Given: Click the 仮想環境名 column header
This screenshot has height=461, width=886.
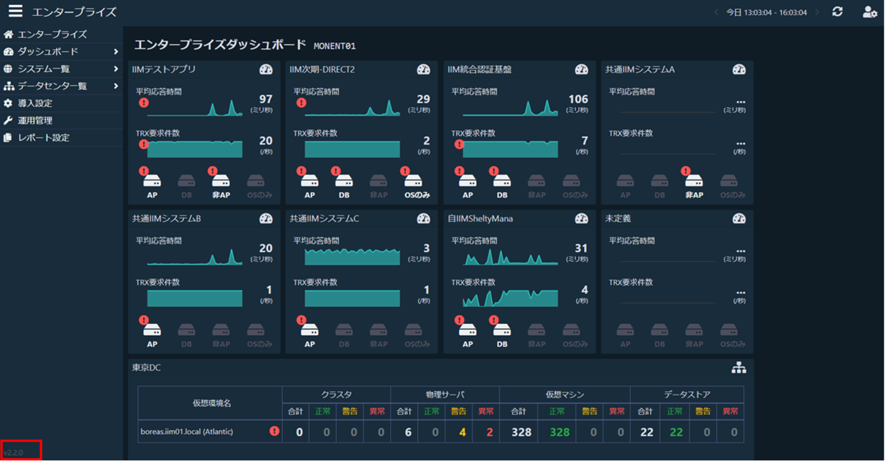Looking at the screenshot, I should click(211, 403).
